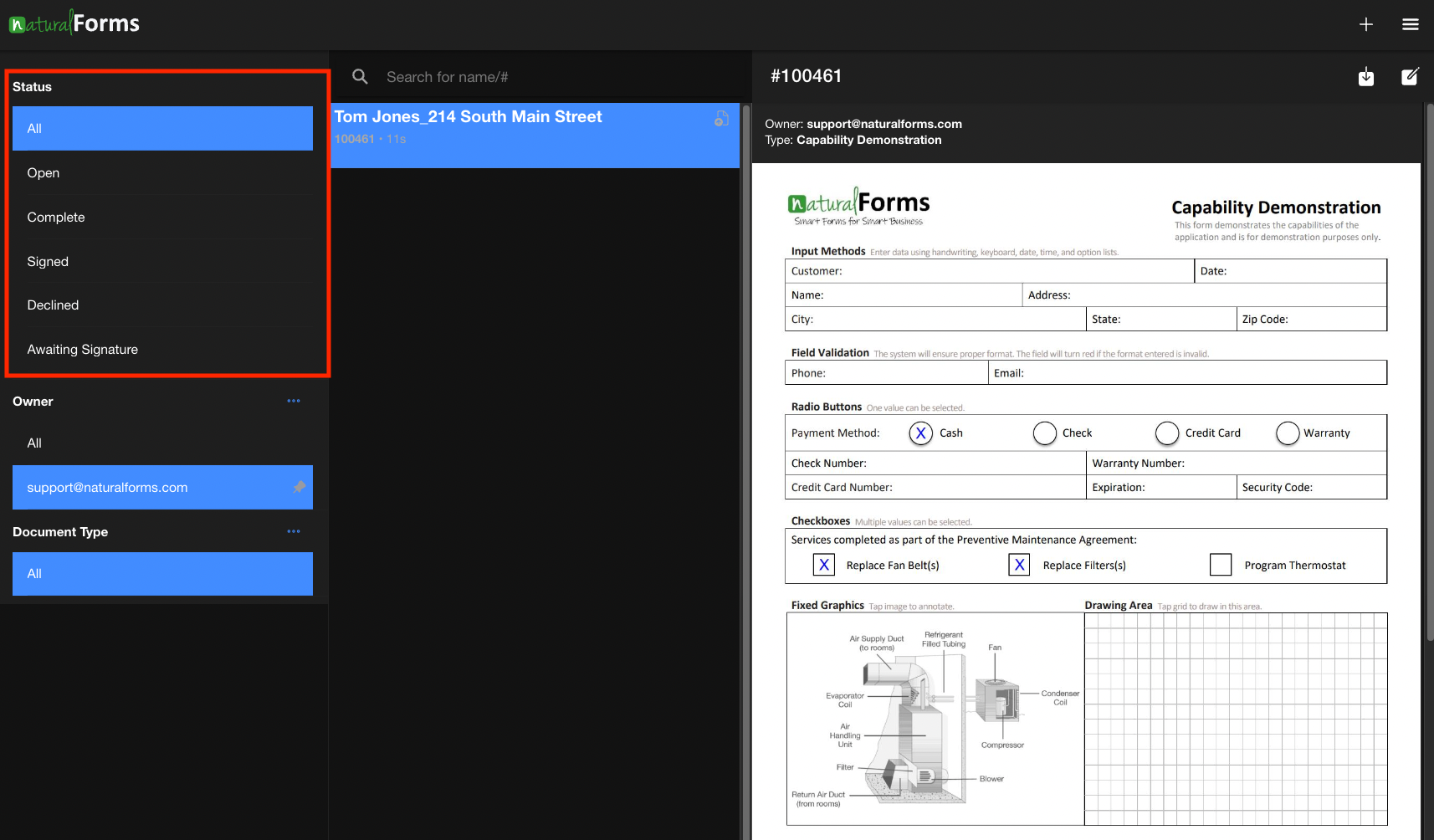Click the Check Number field
This screenshot has height=840, width=1434.
tap(935, 463)
